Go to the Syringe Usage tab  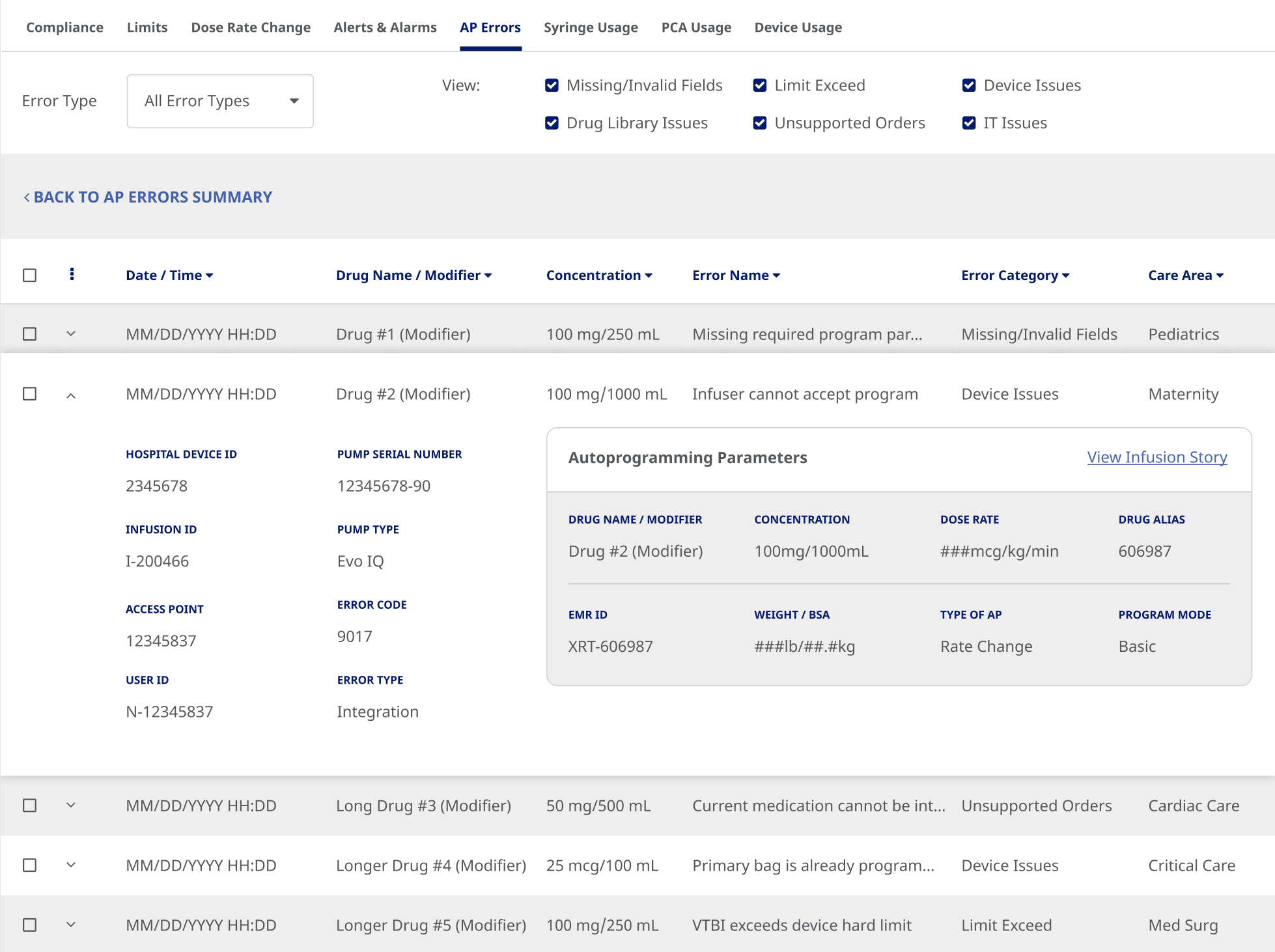[591, 27]
